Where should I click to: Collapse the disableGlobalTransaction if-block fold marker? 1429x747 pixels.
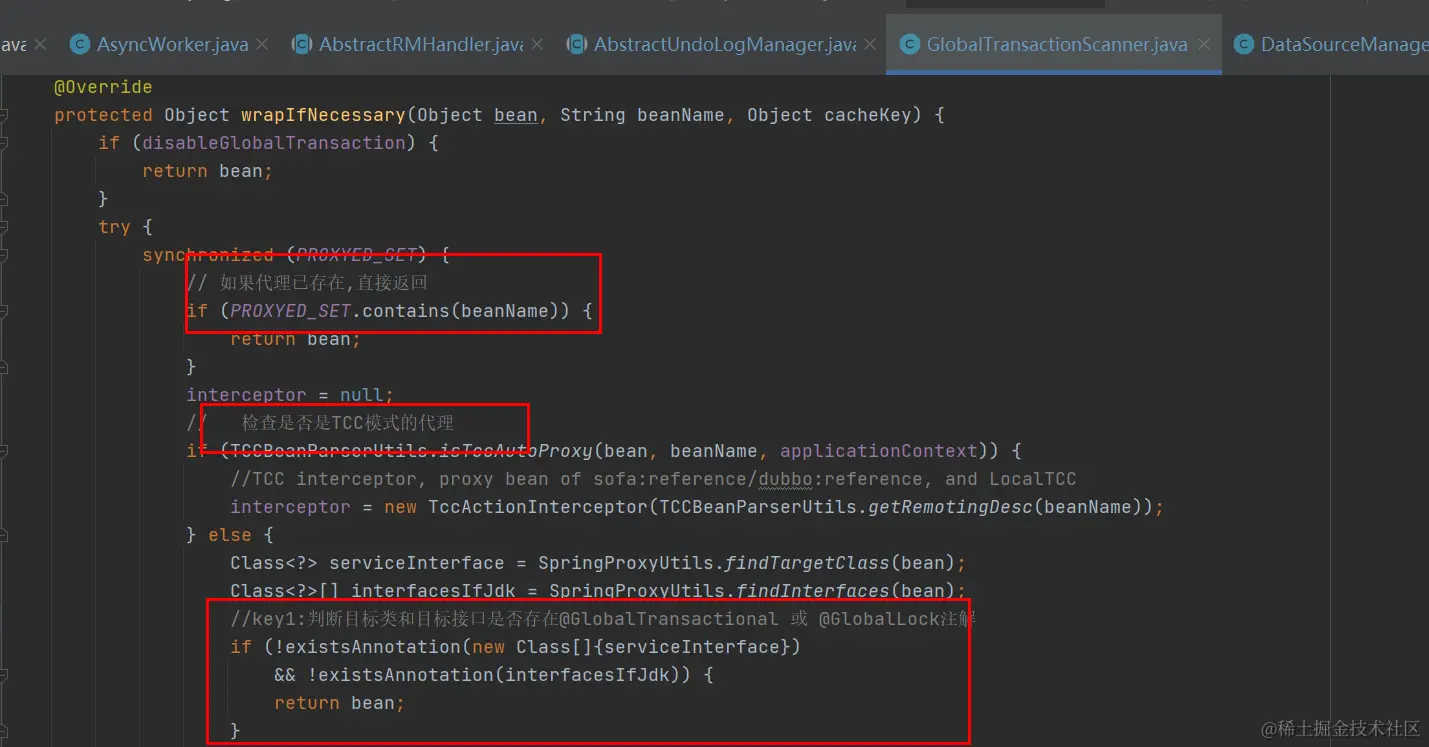pos(4,143)
